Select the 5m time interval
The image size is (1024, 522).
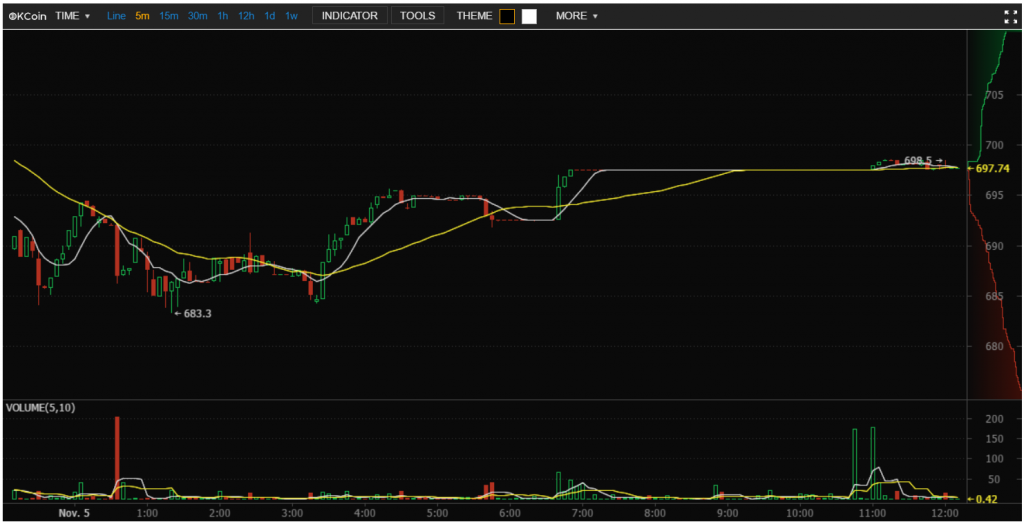point(142,16)
